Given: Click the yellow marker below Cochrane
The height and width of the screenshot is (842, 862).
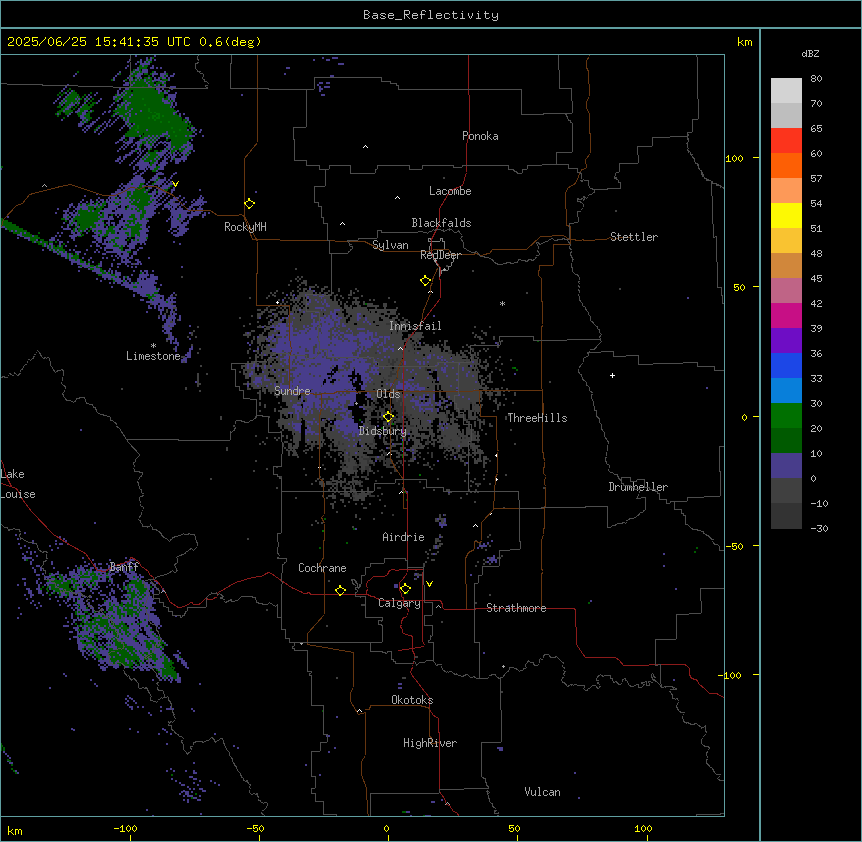Looking at the screenshot, I should point(340,591).
